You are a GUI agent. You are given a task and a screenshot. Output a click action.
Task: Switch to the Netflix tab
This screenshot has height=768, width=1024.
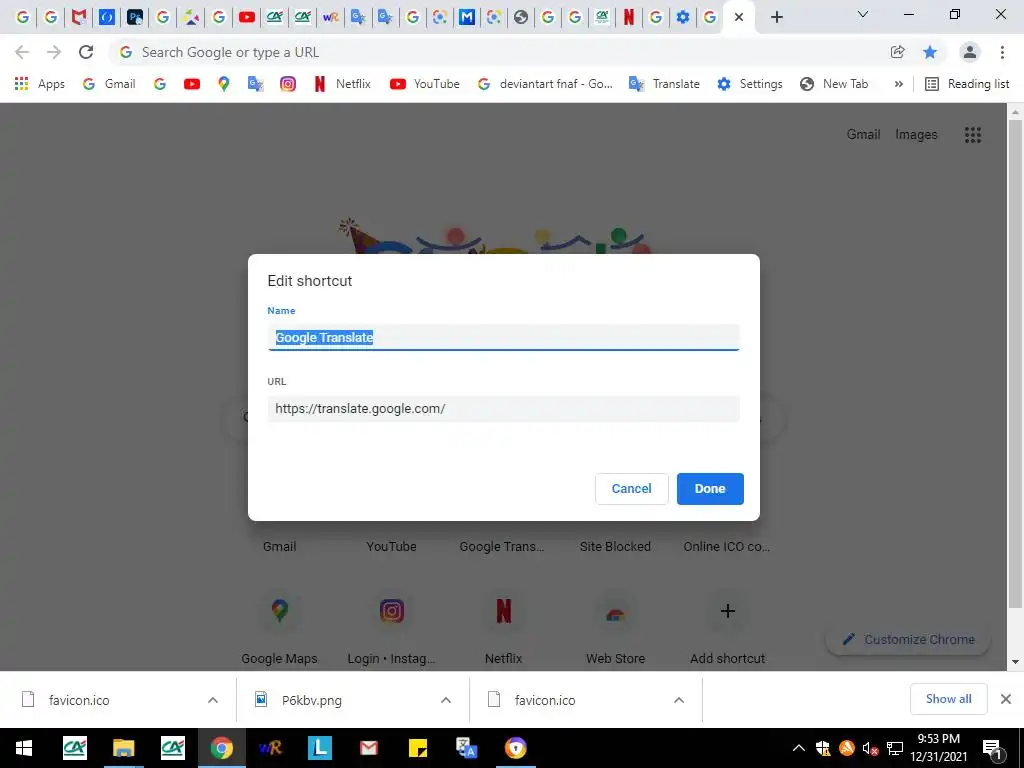click(628, 17)
